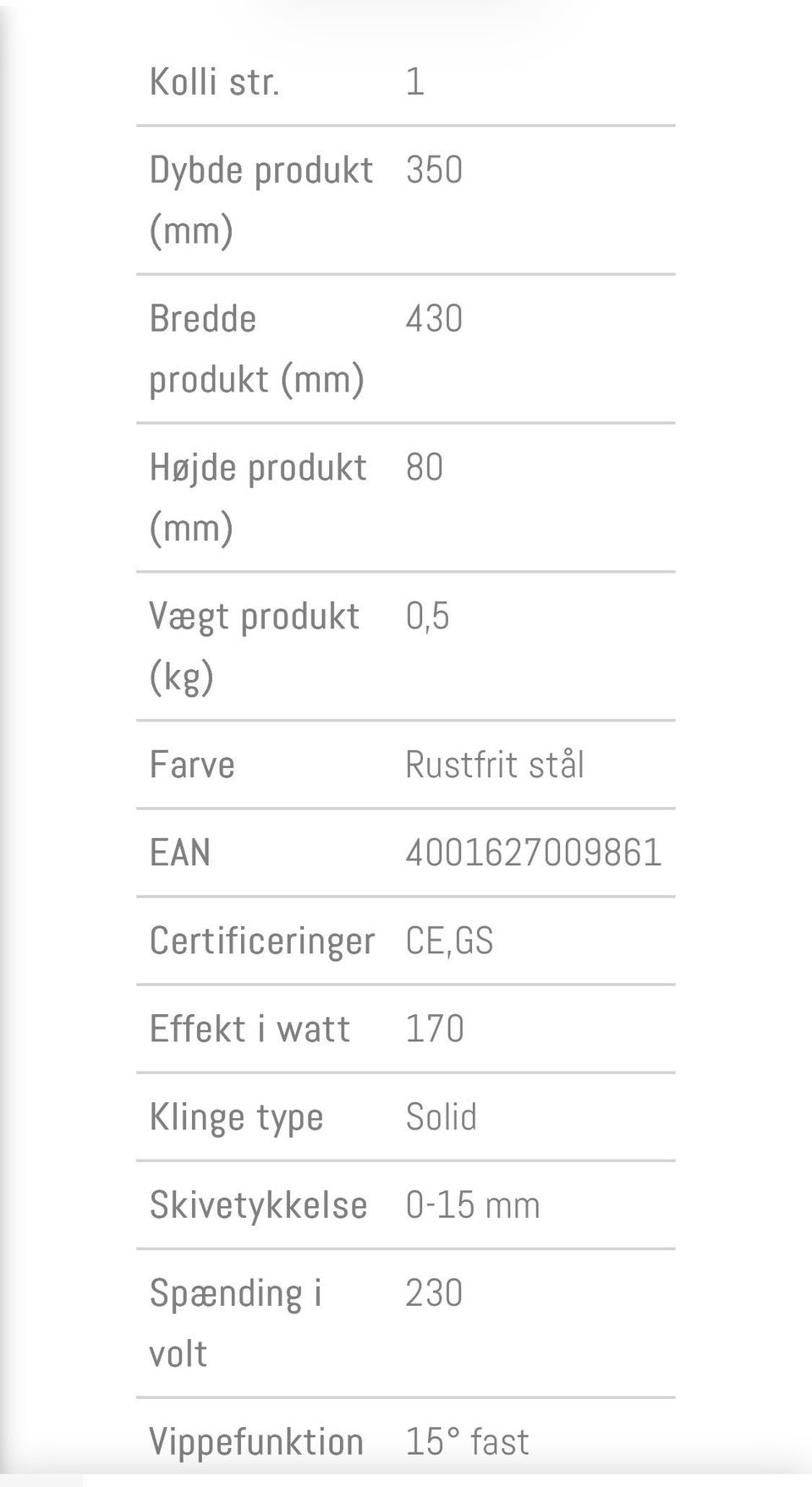This screenshot has width=812, height=1487.
Task: Select the "0-15 mm" slice thickness value
Action: pos(472,1205)
